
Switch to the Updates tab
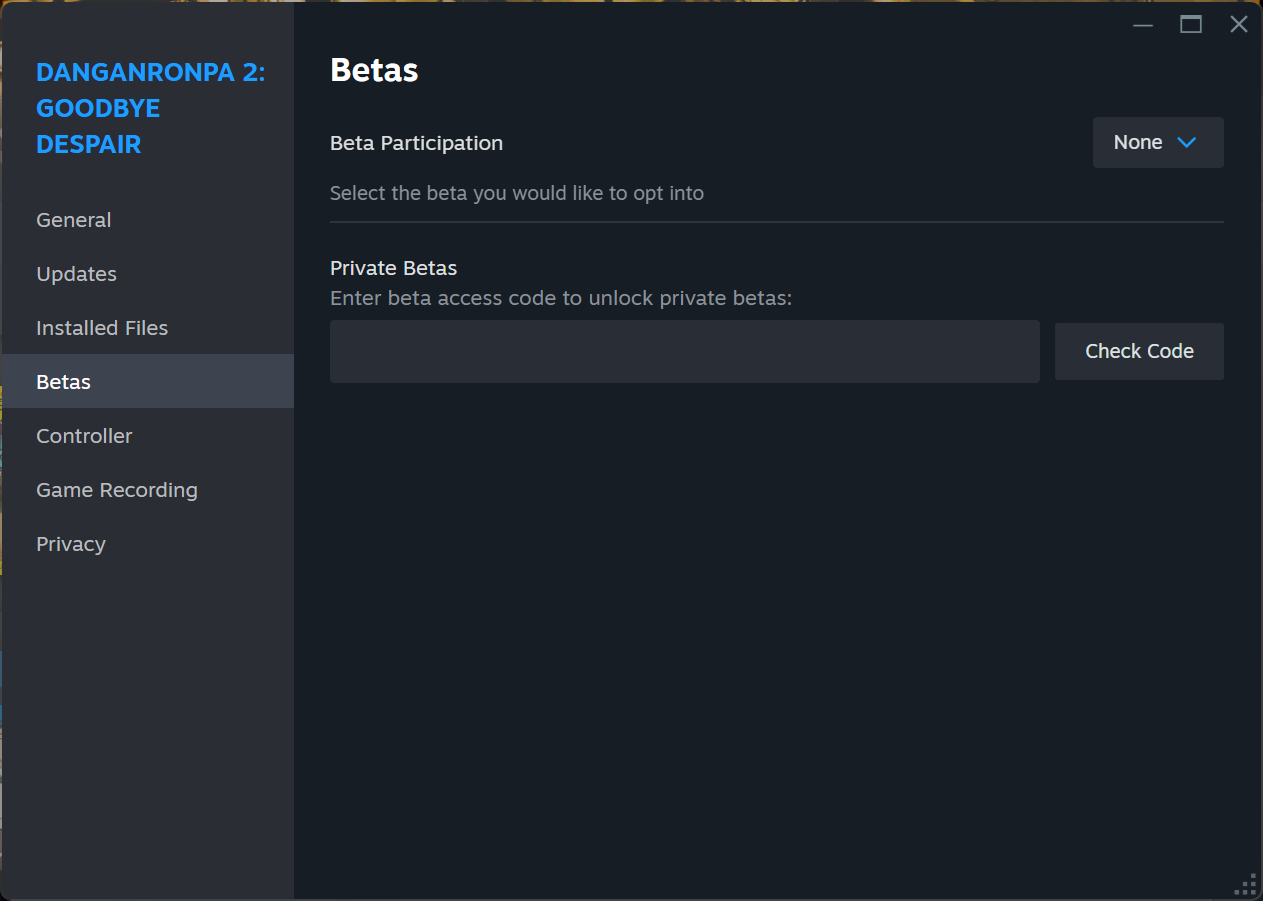(x=76, y=274)
